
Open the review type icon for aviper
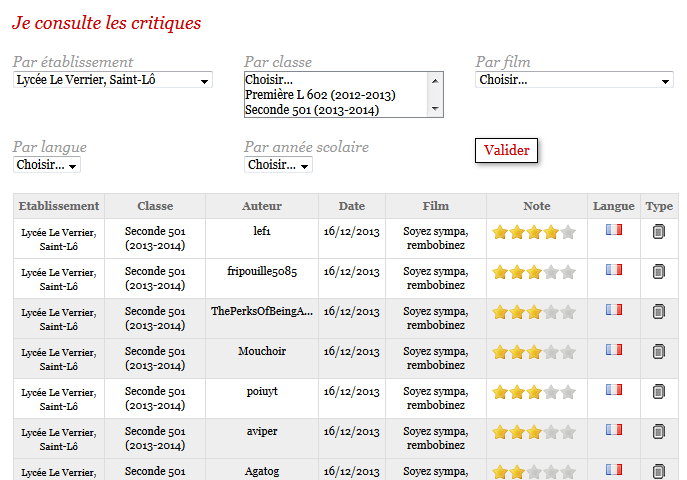click(659, 431)
